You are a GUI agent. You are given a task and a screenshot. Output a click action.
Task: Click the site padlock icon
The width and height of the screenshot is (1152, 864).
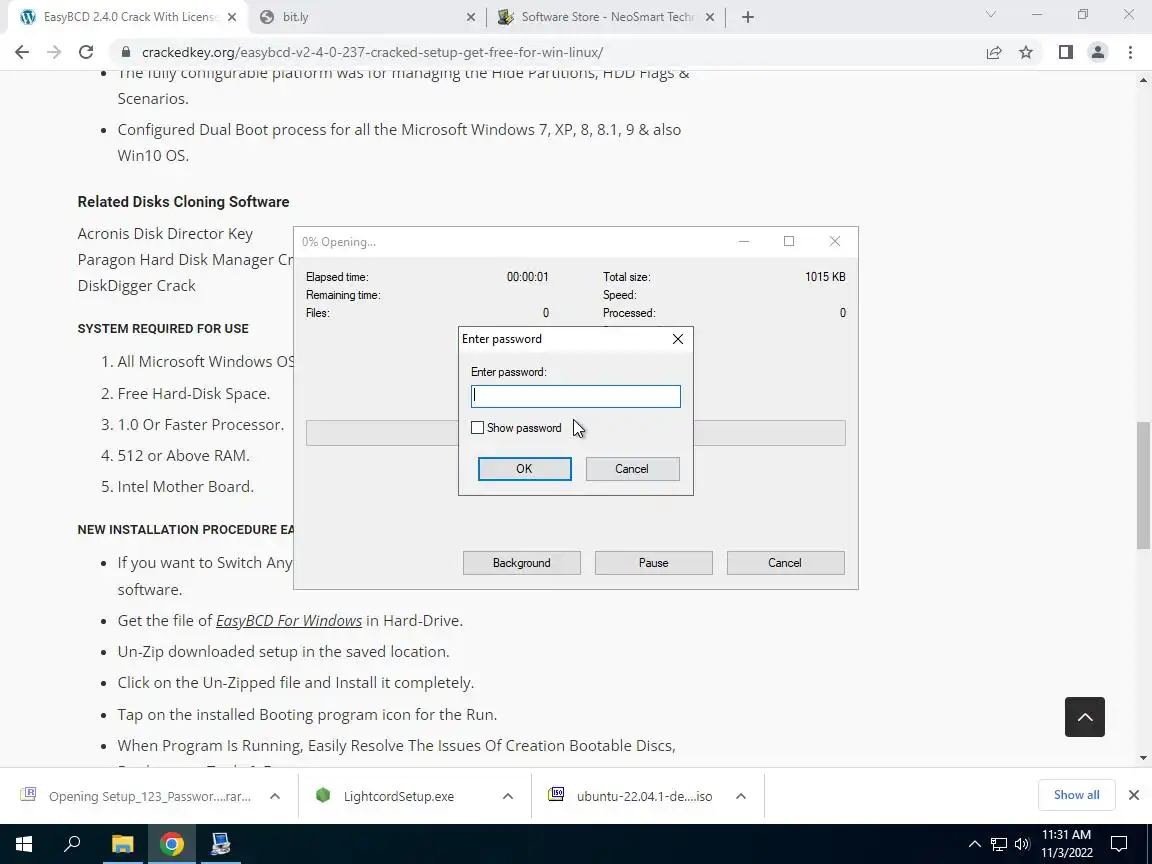click(x=126, y=52)
